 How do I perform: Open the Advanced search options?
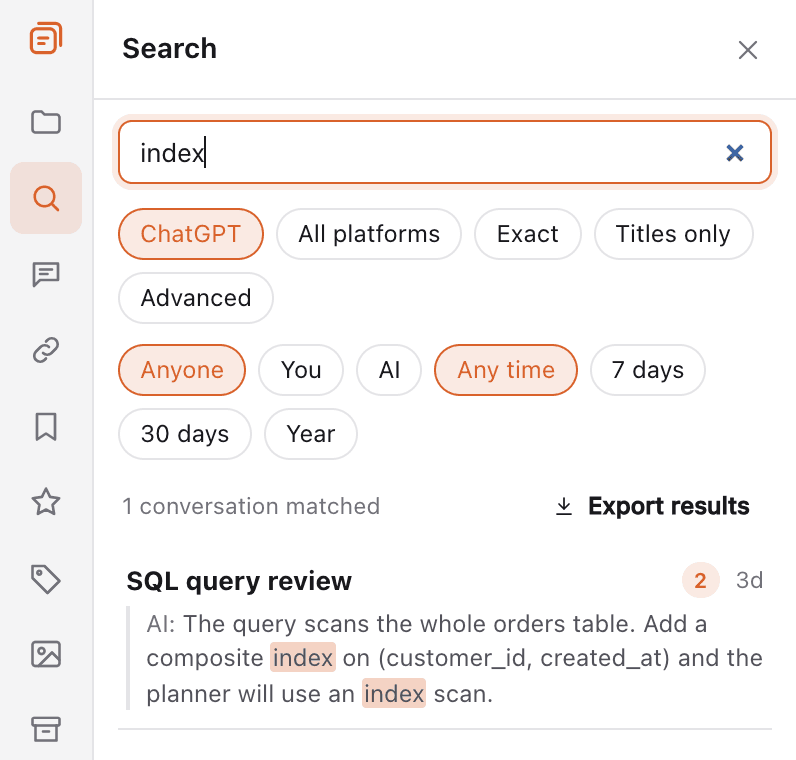pos(196,298)
